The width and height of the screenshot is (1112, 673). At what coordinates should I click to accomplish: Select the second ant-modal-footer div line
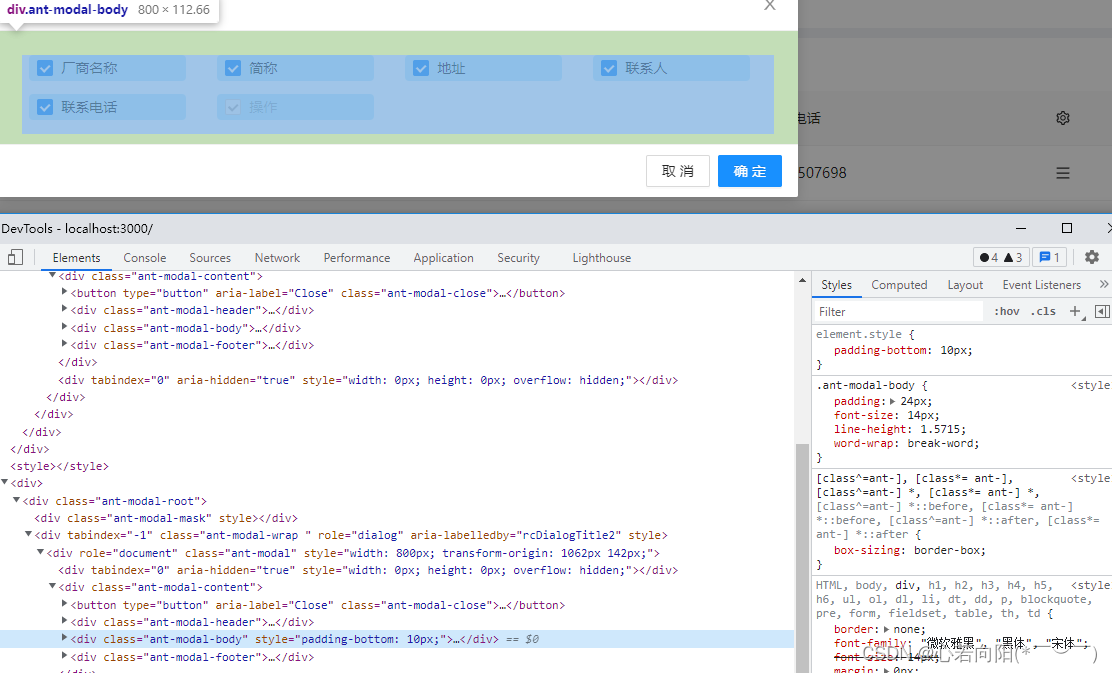click(191, 657)
